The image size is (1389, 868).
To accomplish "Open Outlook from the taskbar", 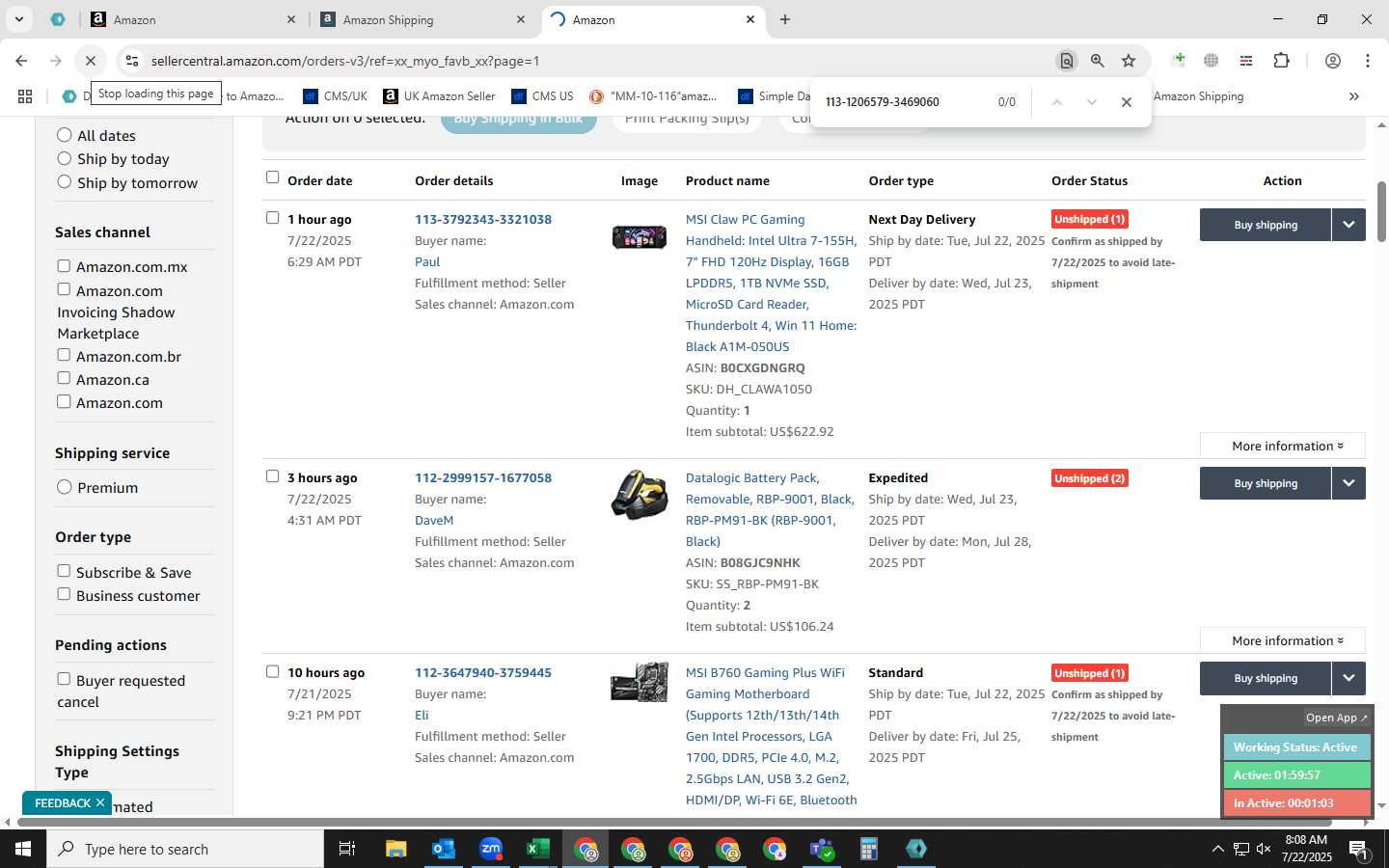I will (444, 849).
